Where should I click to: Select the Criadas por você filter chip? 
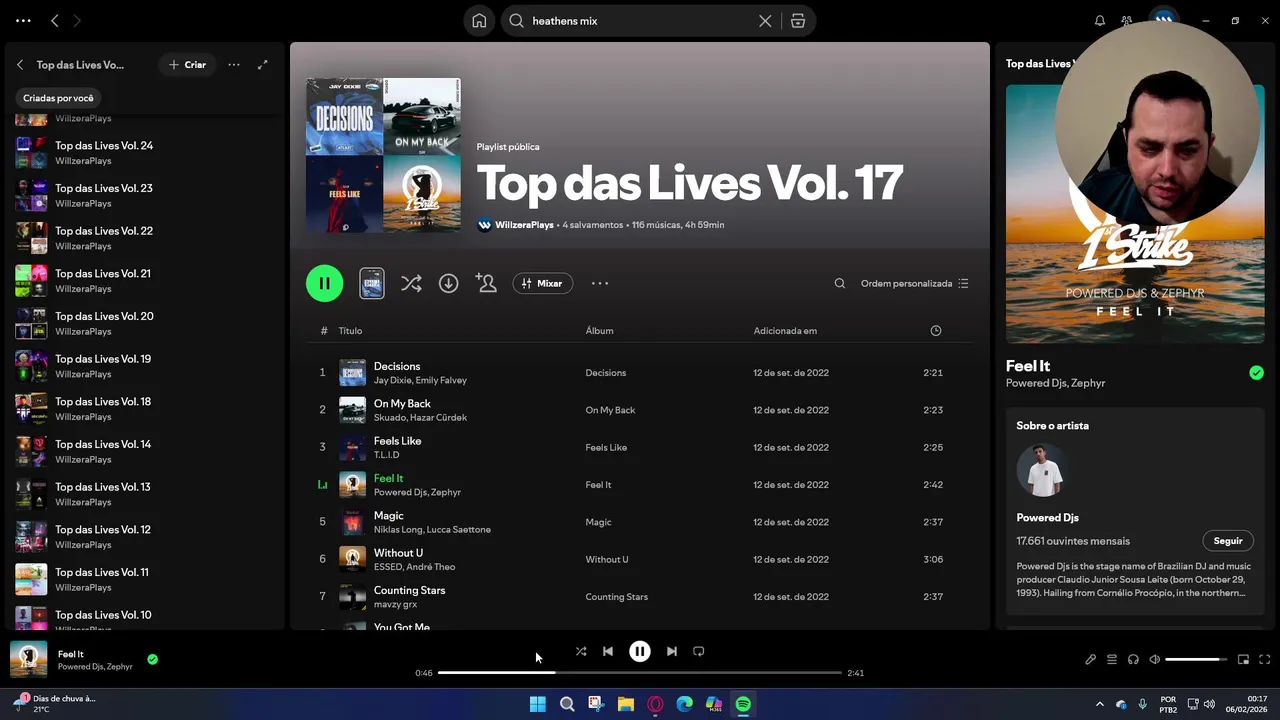[58, 98]
